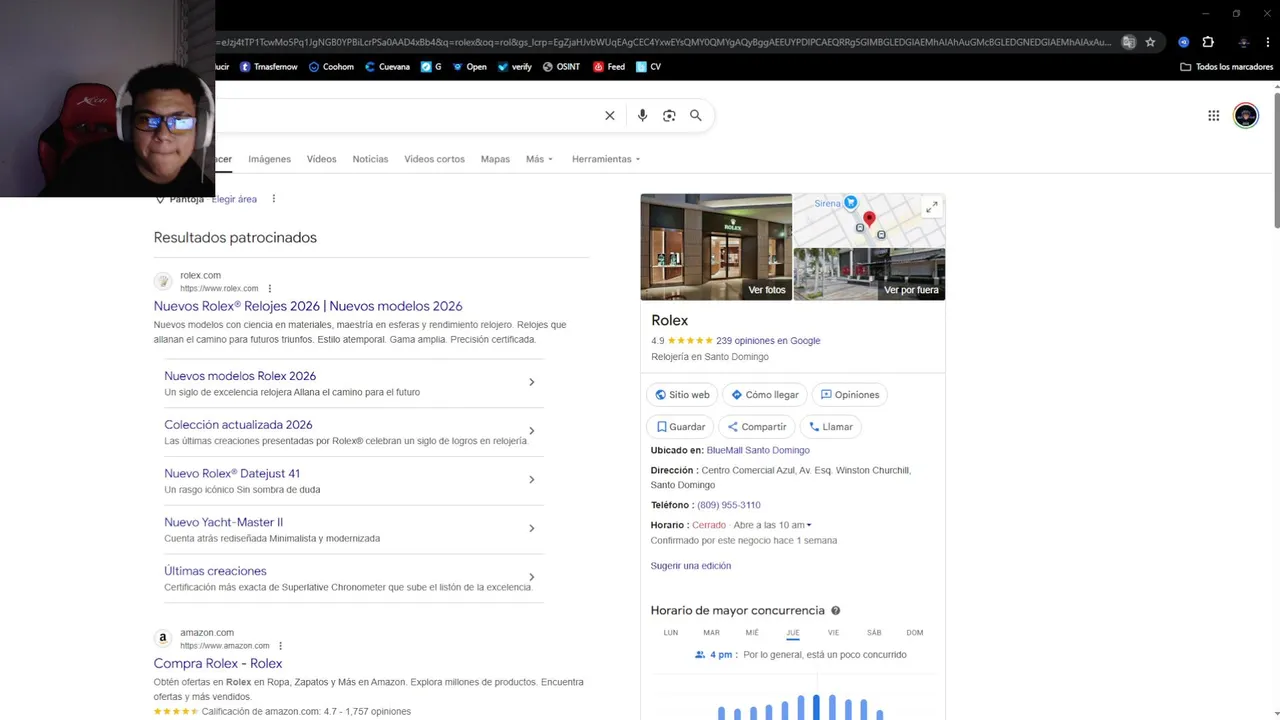Viewport: 1280px width, 720px height.
Task: Open Compra Rolex - Rolex Amazon link
Action: 218,663
